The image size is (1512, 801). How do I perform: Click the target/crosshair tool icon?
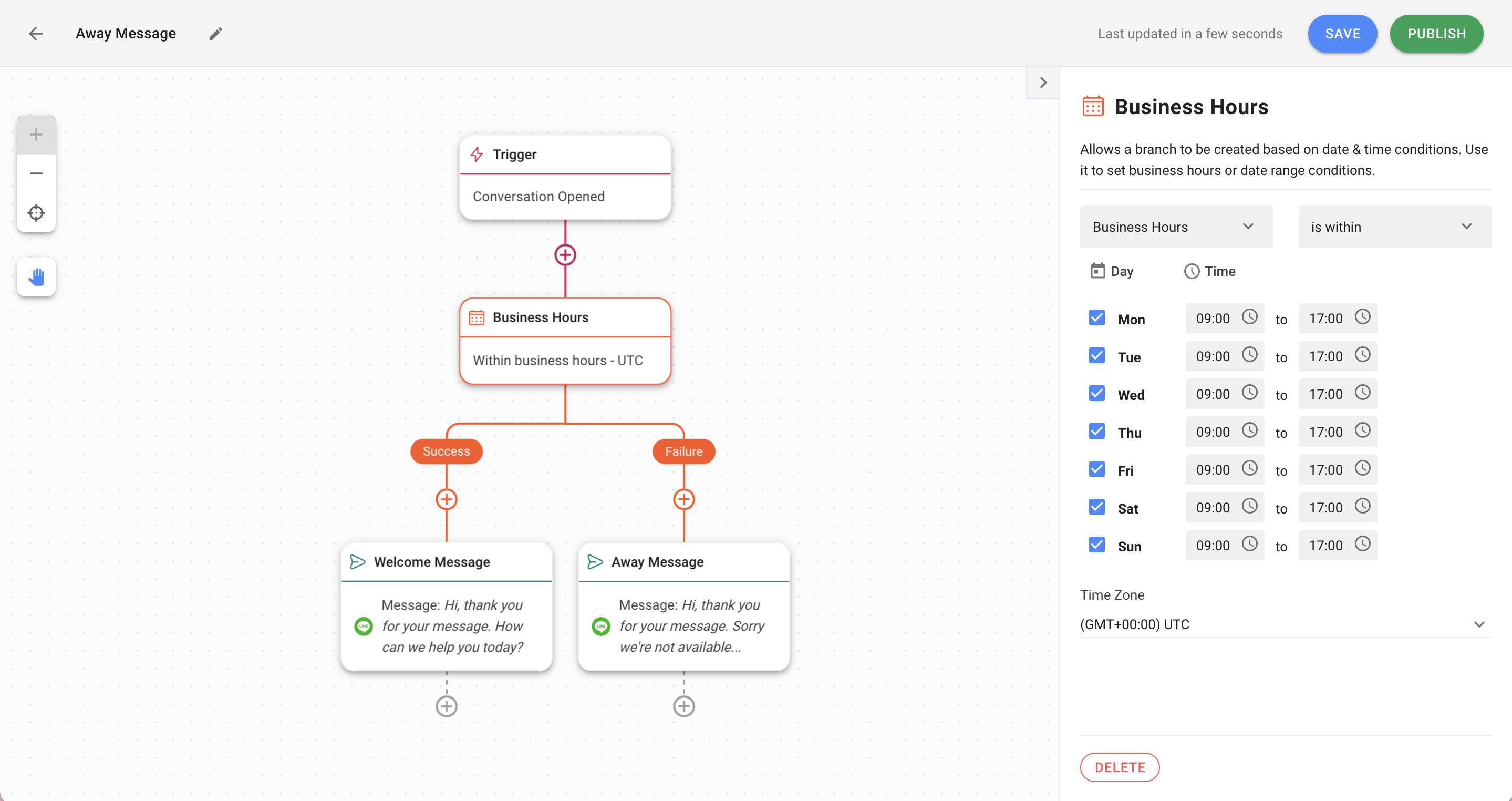(x=35, y=212)
